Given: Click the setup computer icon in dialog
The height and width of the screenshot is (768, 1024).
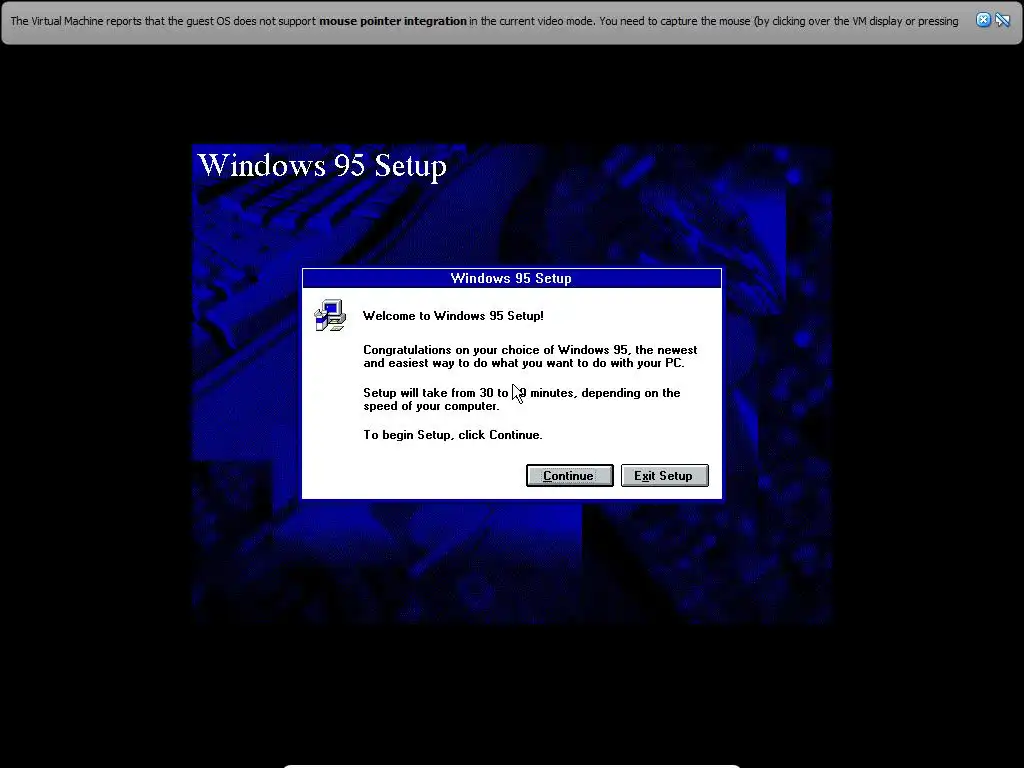Looking at the screenshot, I should click(x=330, y=315).
